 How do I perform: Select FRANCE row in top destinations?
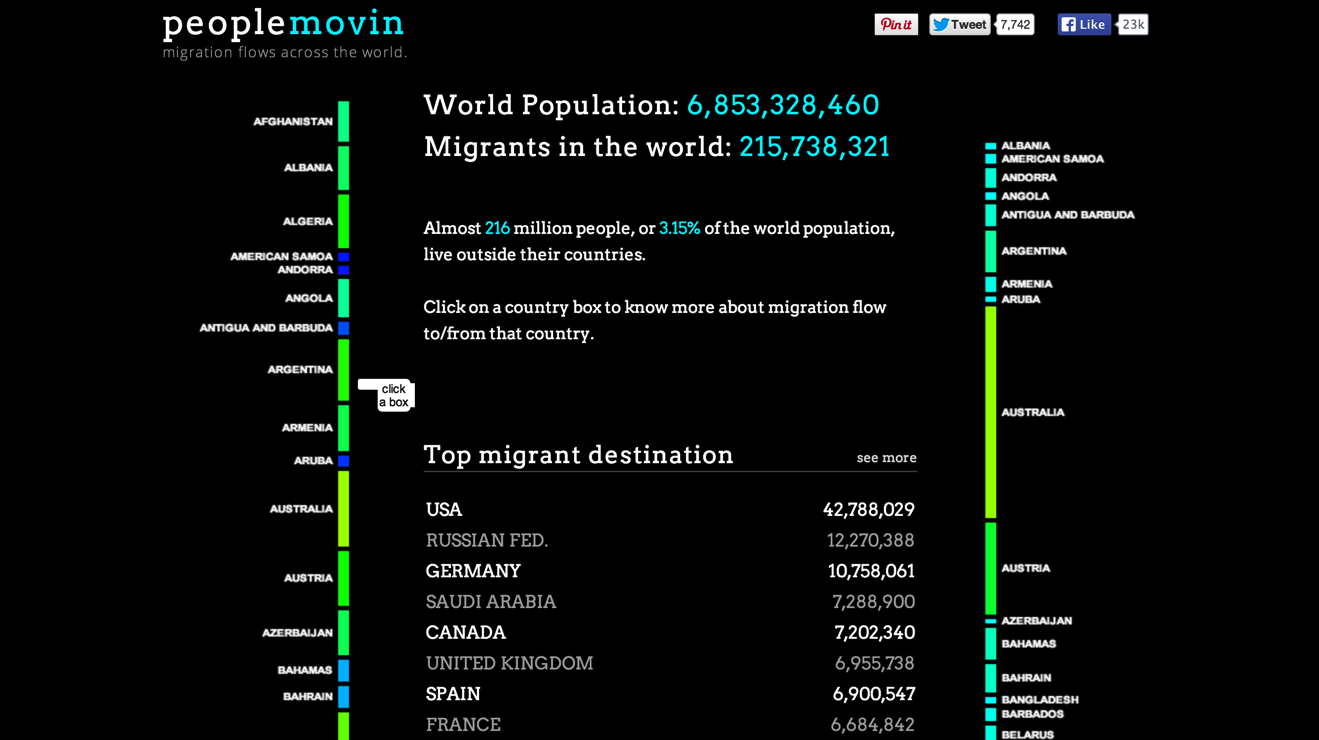[670, 725]
